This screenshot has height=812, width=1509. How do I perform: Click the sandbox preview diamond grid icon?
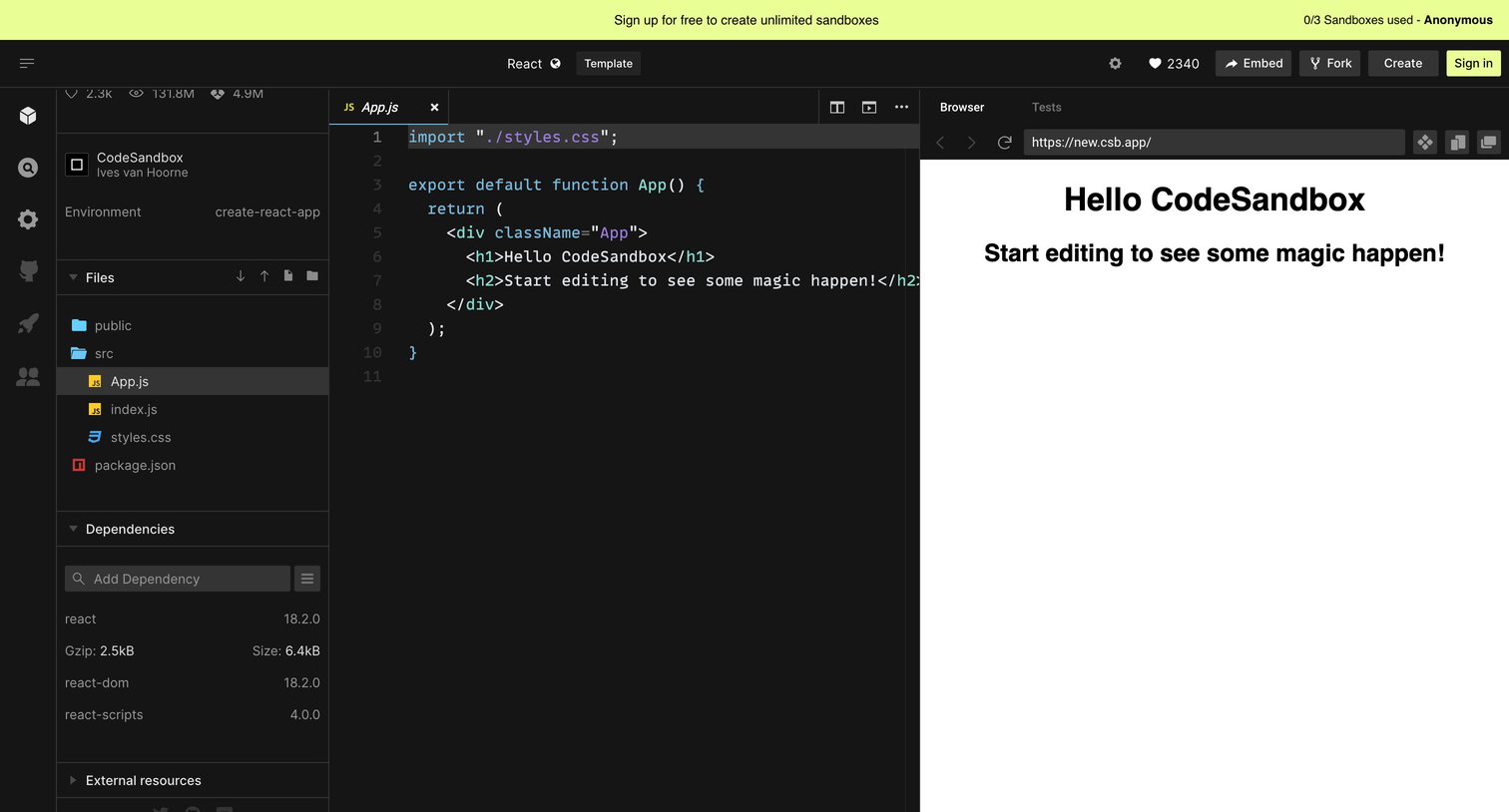[x=1425, y=143]
